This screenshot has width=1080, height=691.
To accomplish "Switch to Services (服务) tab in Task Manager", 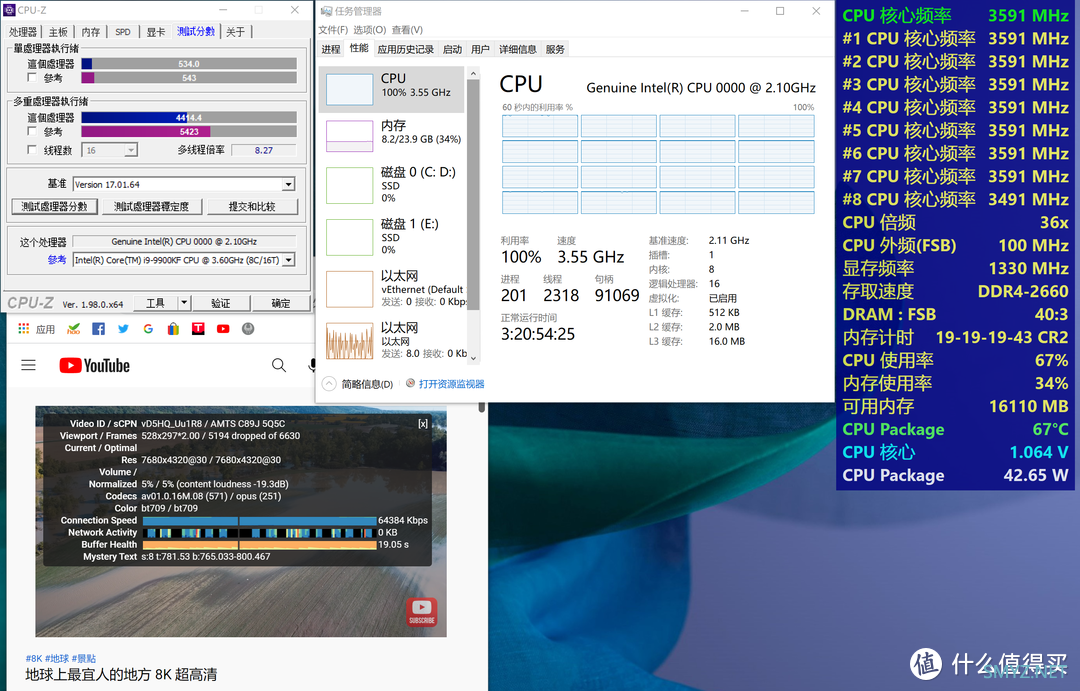I will point(555,50).
